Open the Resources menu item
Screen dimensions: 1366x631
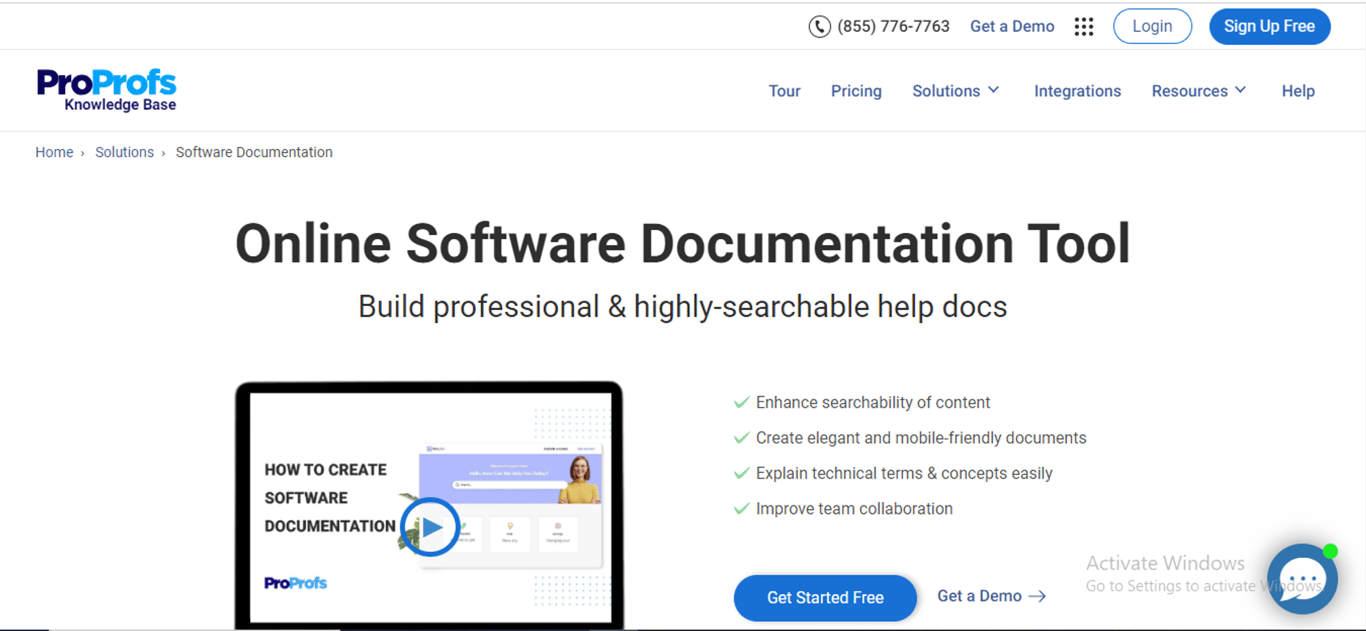(x=1189, y=91)
